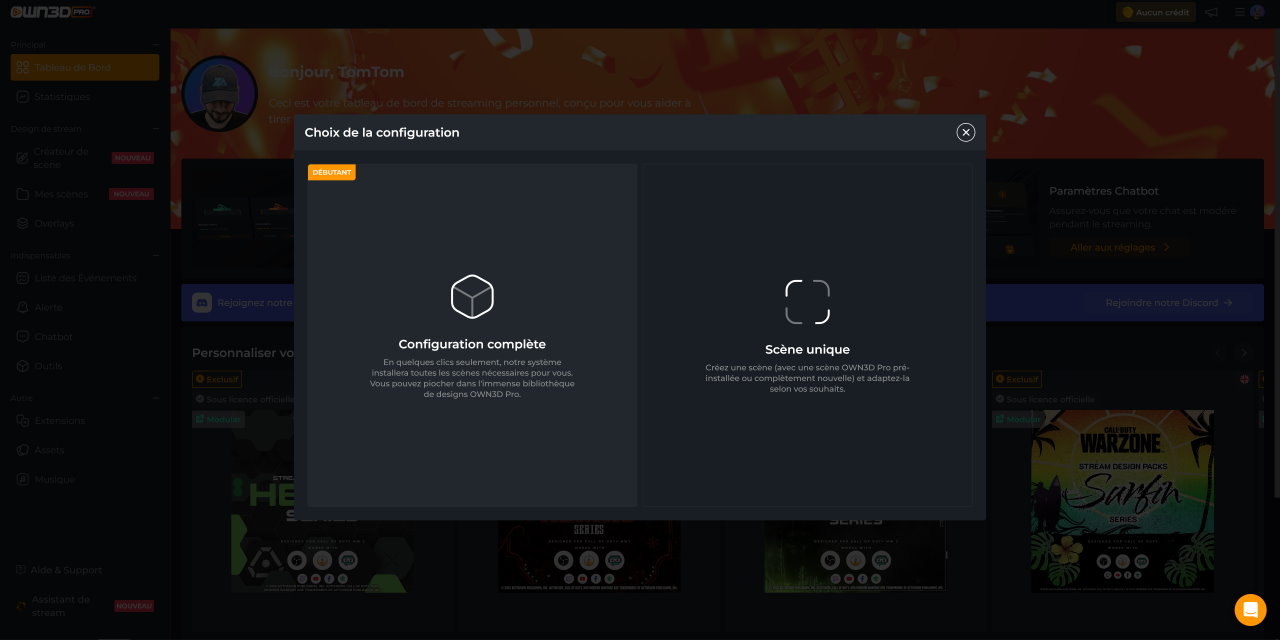This screenshot has width=1280, height=640.
Task: Open Créateur de scène in the sidebar
Action: point(85,158)
